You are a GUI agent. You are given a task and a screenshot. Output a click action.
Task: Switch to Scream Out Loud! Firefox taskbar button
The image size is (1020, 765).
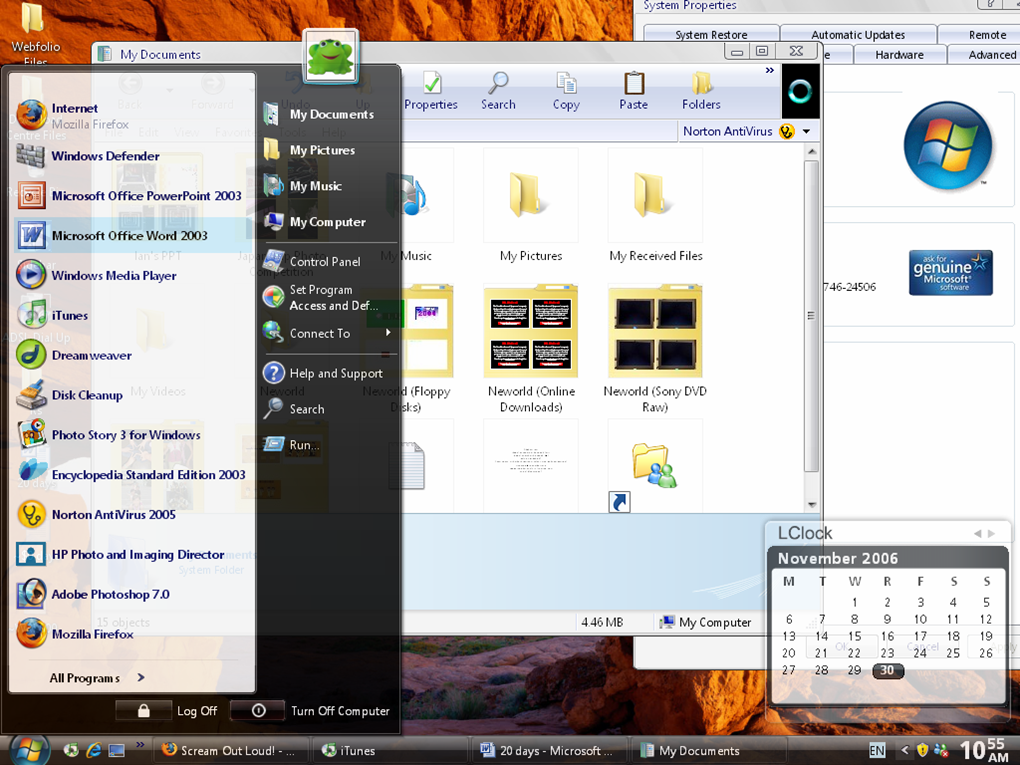[x=229, y=750]
